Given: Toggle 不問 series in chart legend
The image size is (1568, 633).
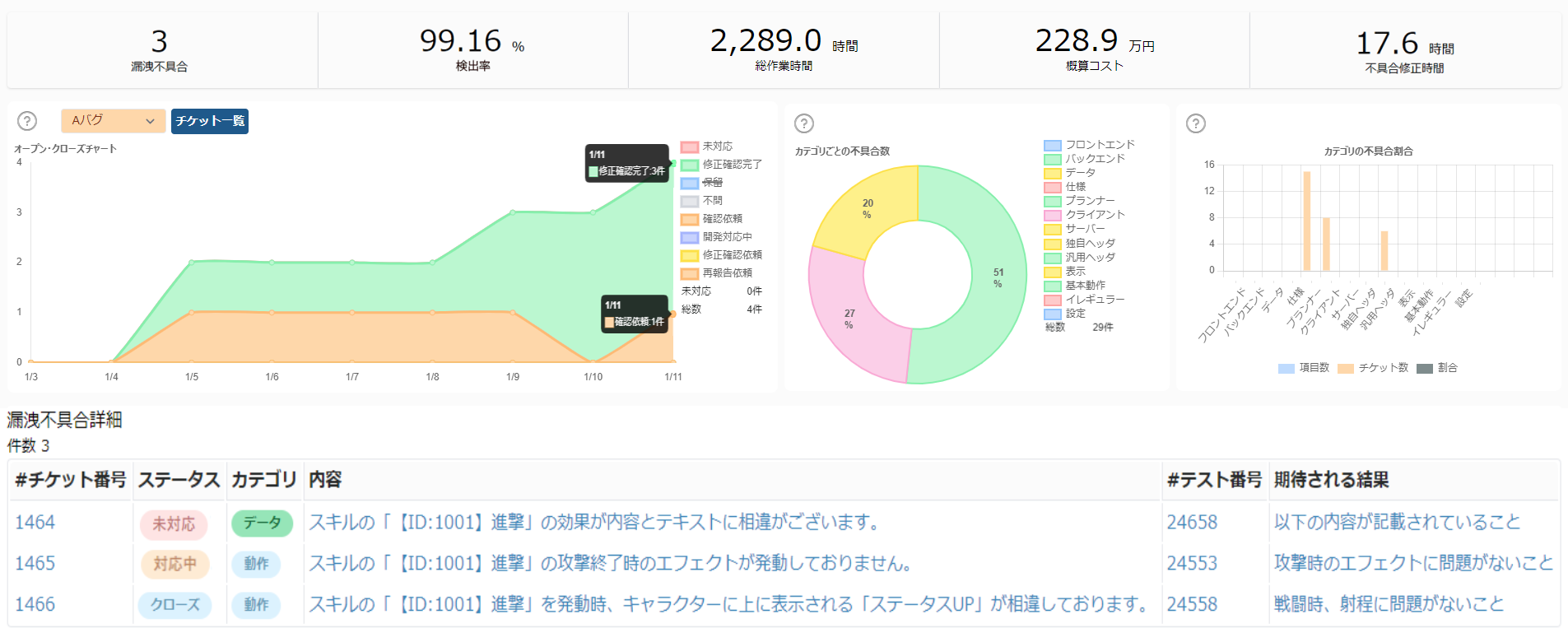Looking at the screenshot, I should point(702,201).
